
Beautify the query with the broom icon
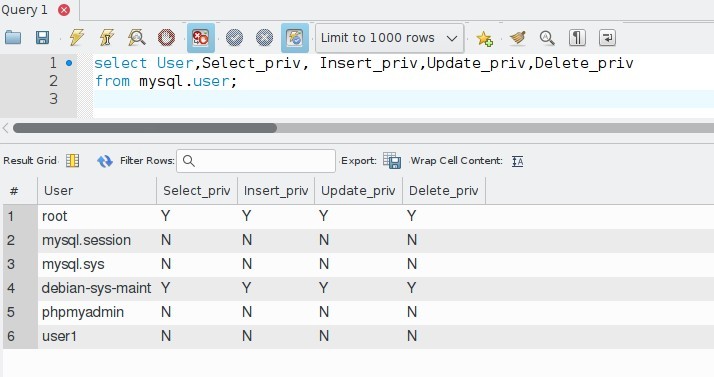point(517,38)
